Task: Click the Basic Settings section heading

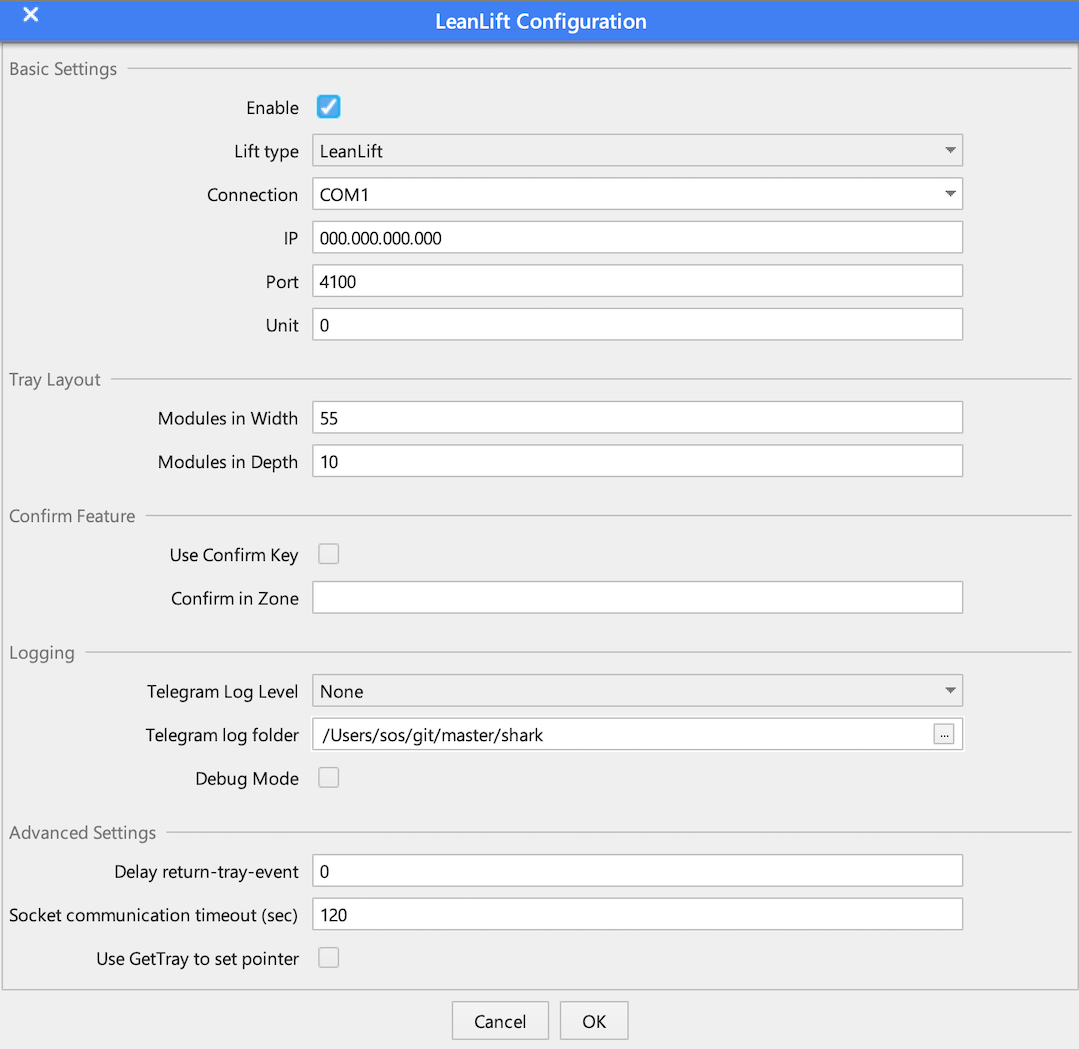Action: [x=63, y=69]
